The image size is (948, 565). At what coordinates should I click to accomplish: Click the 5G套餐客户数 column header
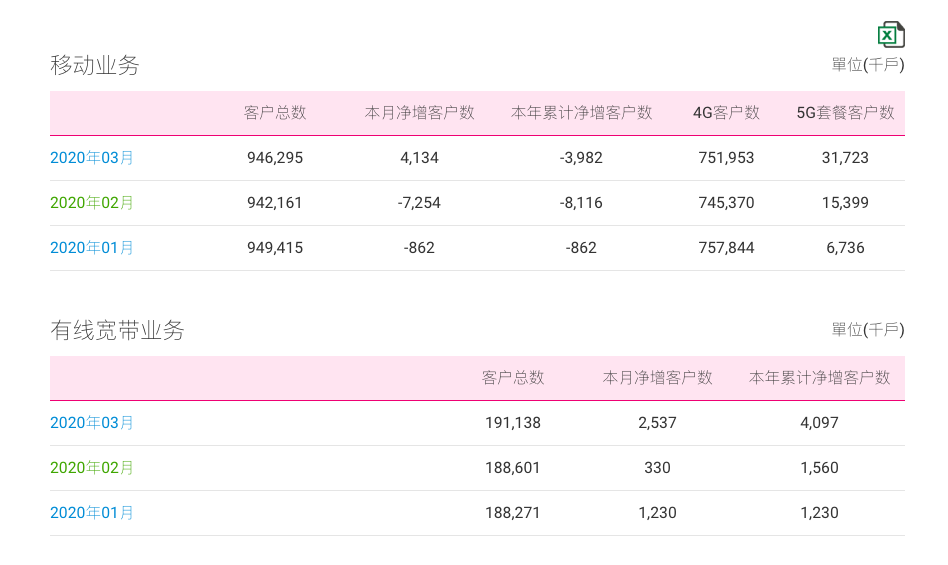tap(845, 113)
